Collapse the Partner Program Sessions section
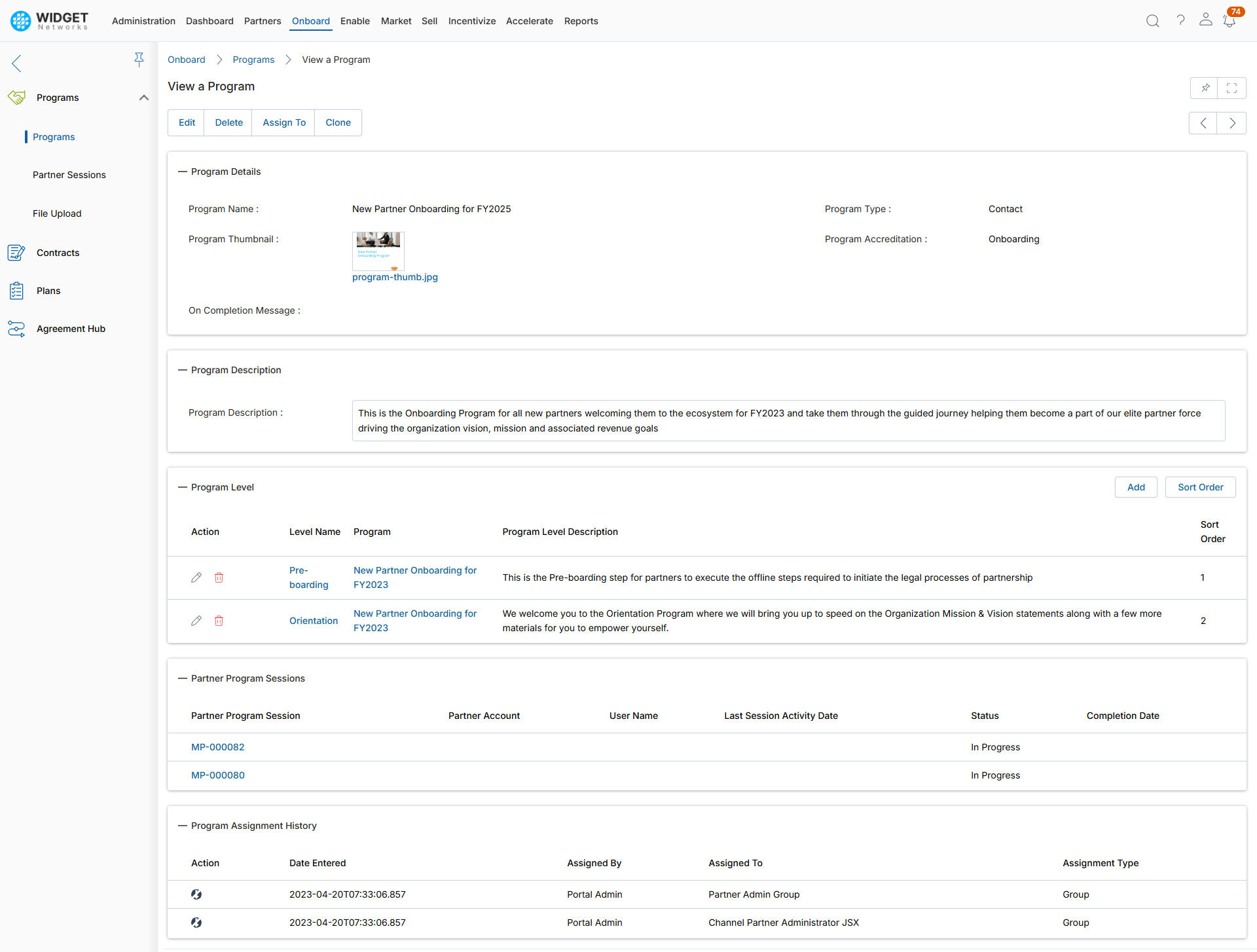The image size is (1257, 952). pos(183,678)
